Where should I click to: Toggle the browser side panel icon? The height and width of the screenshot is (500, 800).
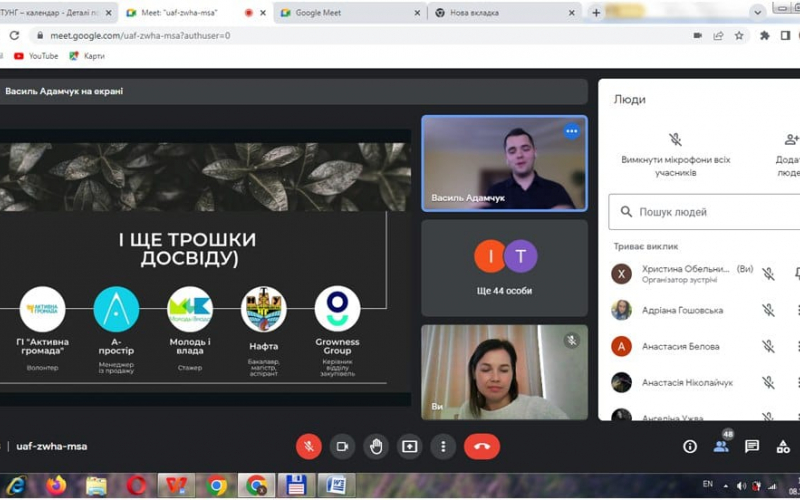click(785, 35)
